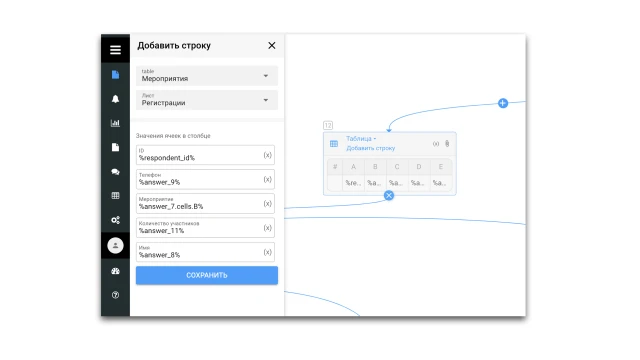The image size is (640, 360).
Task: Close the Добавить строку panel
Action: [272, 46]
